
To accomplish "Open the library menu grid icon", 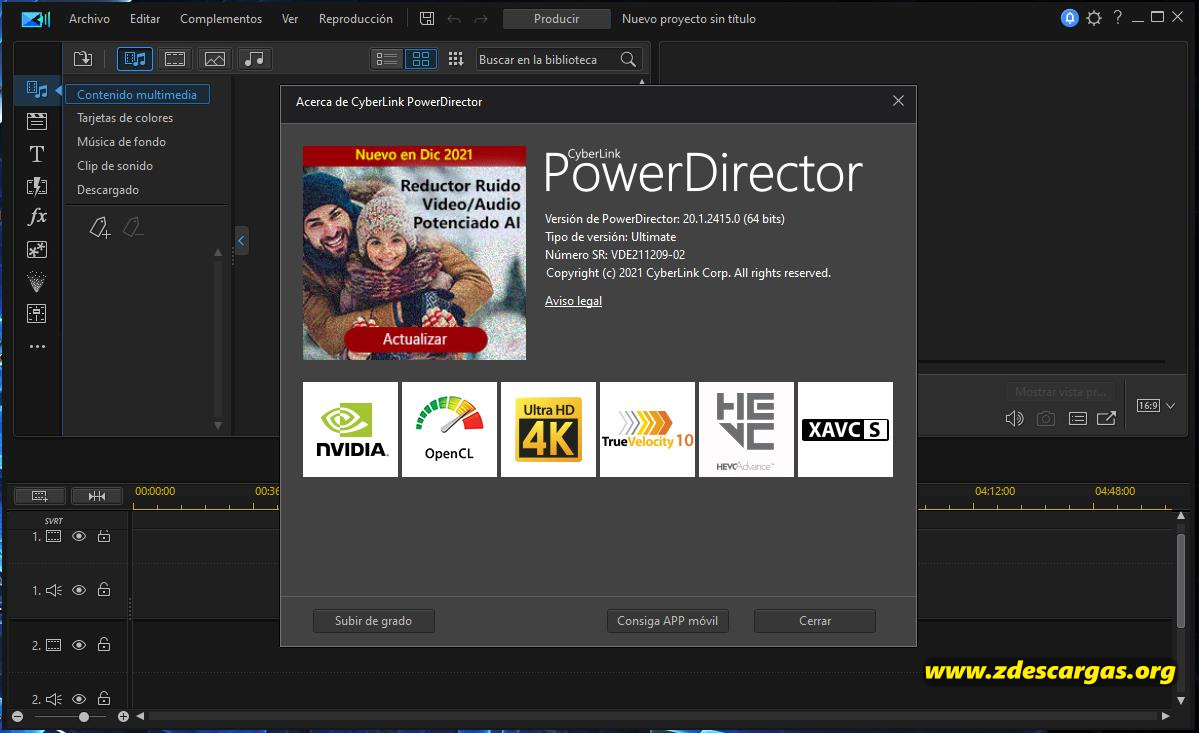I will coord(456,59).
